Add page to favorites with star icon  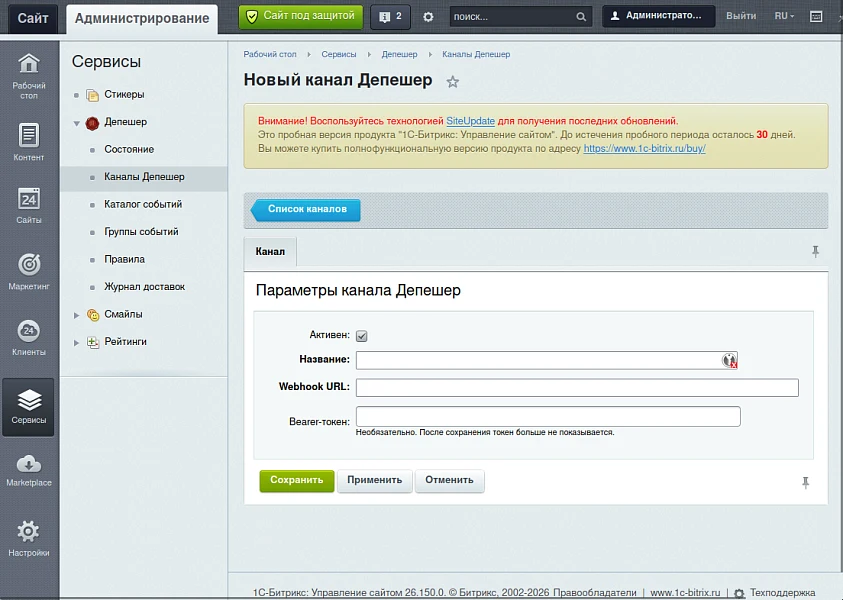click(453, 82)
